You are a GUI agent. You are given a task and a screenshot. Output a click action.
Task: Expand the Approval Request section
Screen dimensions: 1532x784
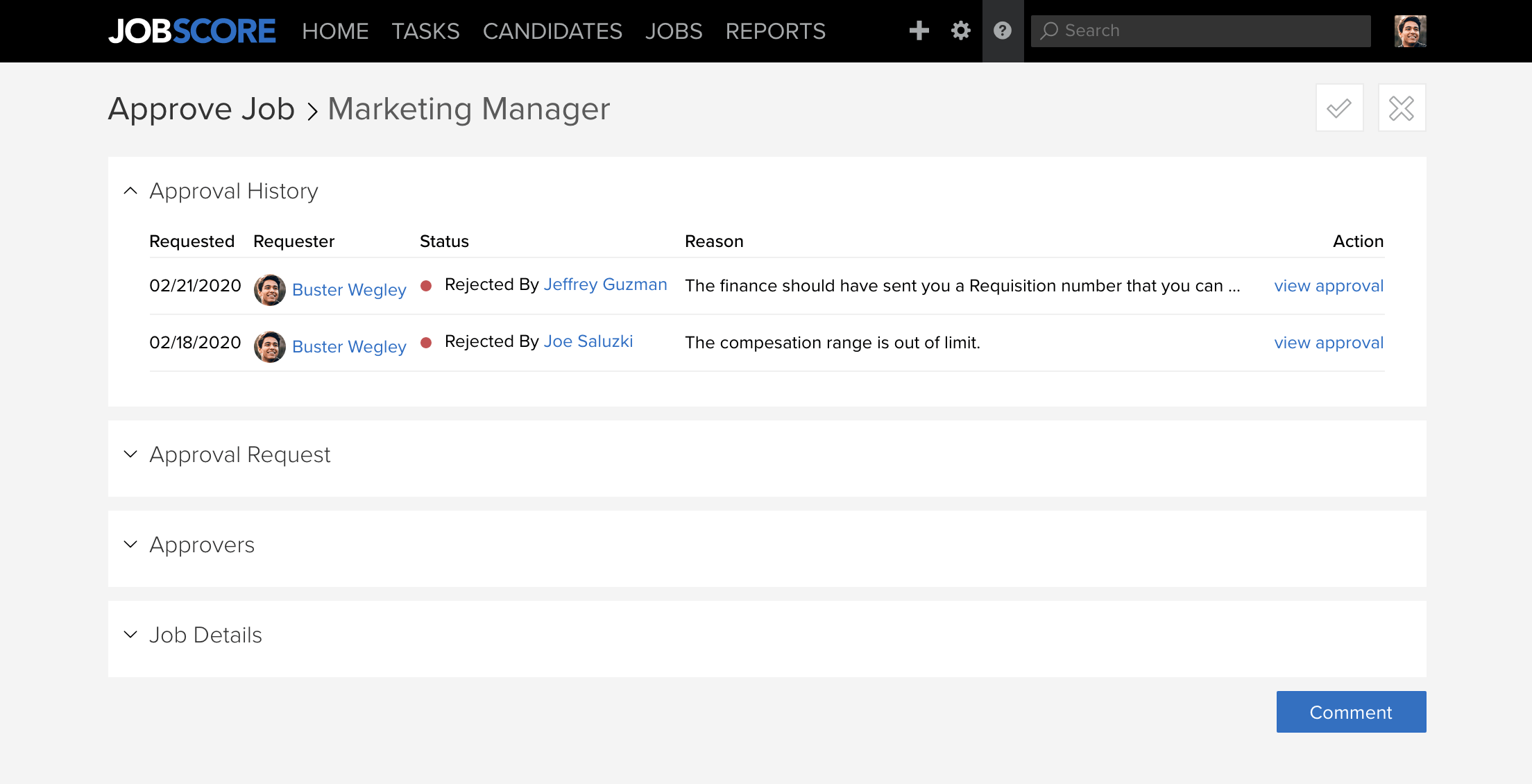(x=130, y=454)
